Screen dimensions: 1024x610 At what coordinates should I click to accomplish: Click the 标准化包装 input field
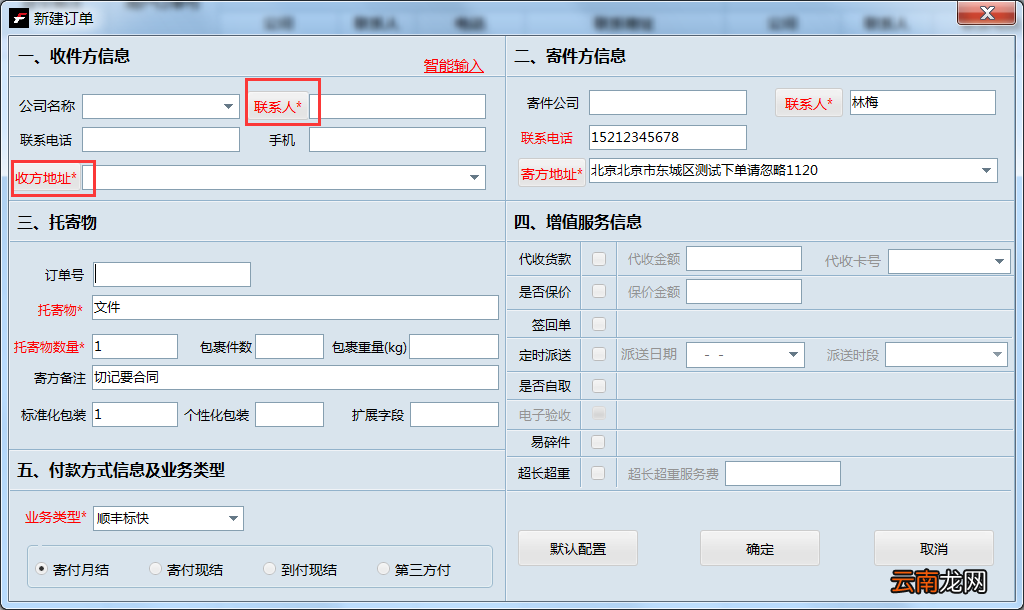coord(135,415)
